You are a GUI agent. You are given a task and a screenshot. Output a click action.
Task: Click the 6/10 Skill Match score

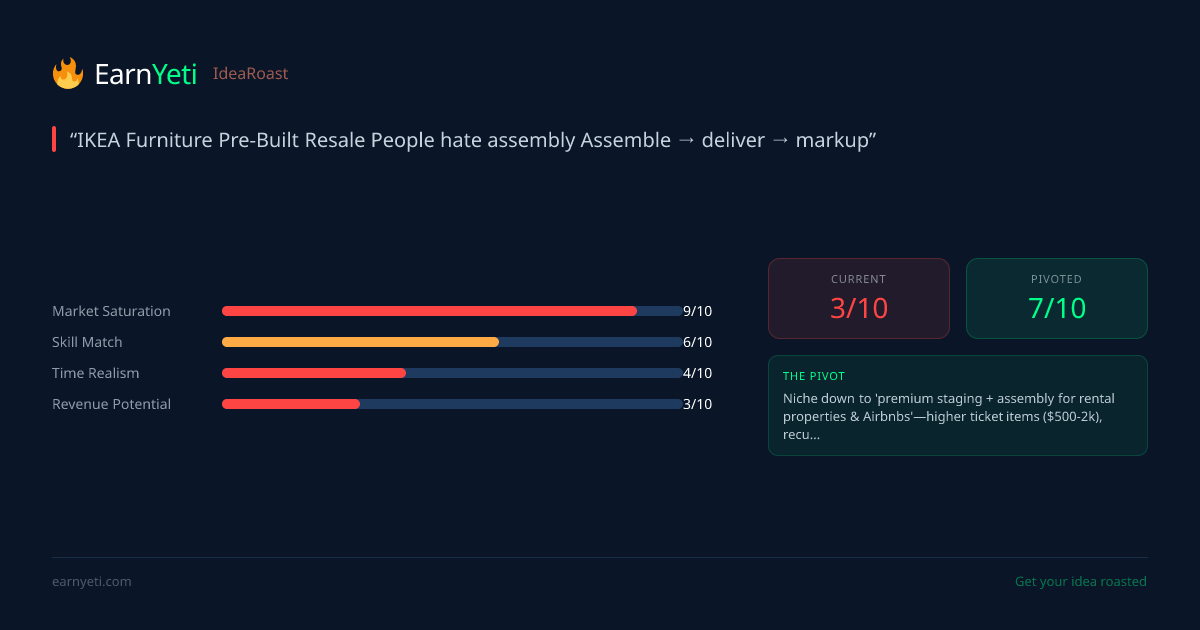tap(697, 342)
